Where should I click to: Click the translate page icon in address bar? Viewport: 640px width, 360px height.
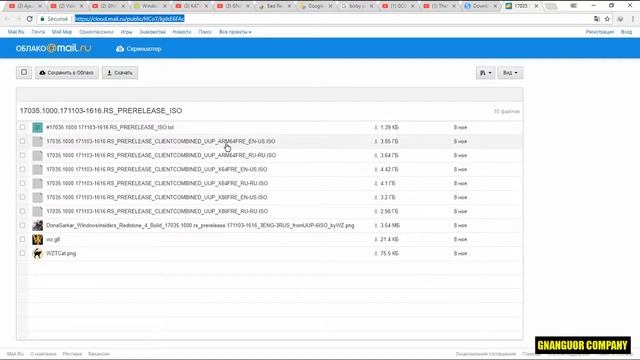pos(597,19)
